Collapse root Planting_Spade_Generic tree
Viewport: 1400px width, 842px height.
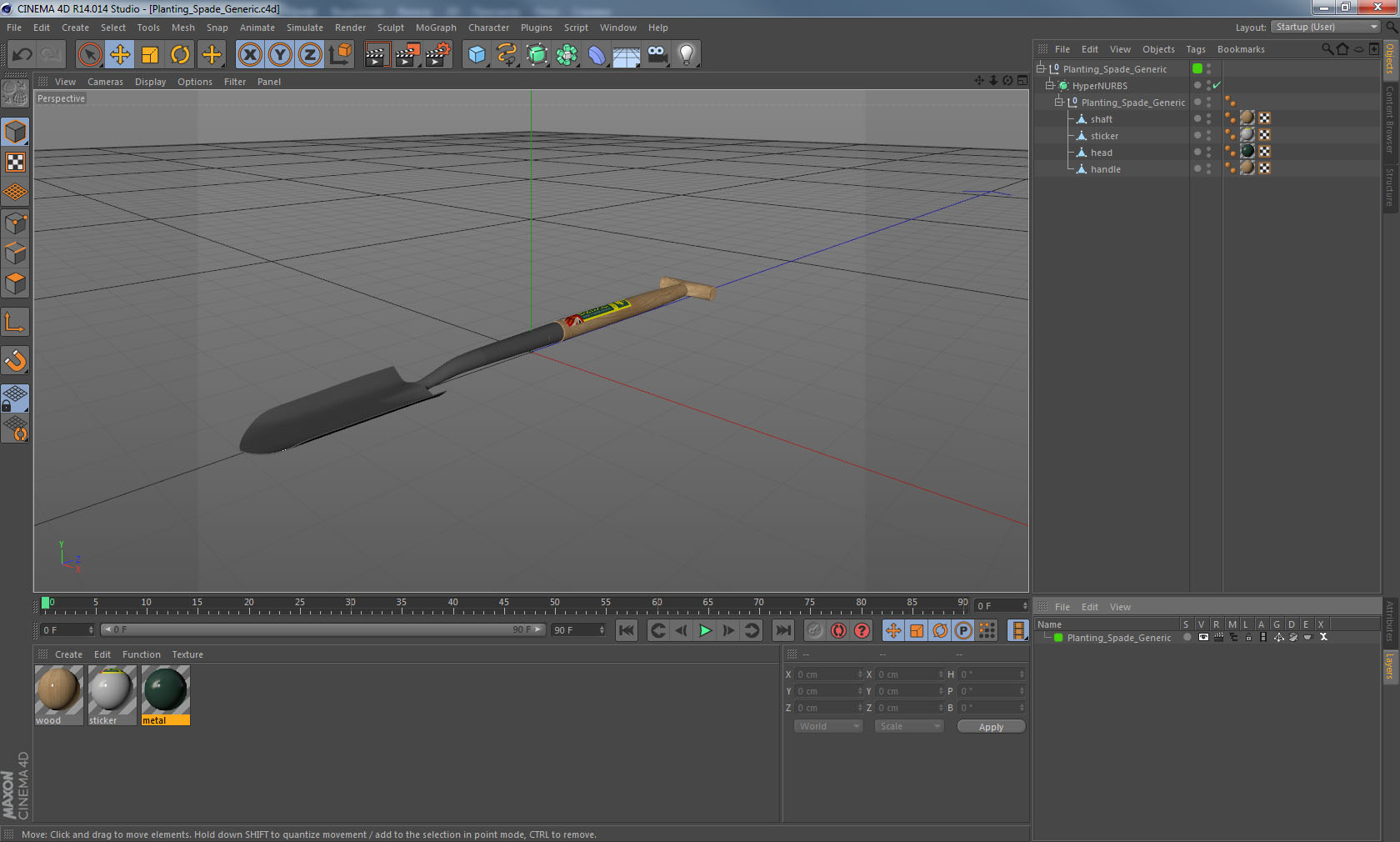click(x=1041, y=69)
